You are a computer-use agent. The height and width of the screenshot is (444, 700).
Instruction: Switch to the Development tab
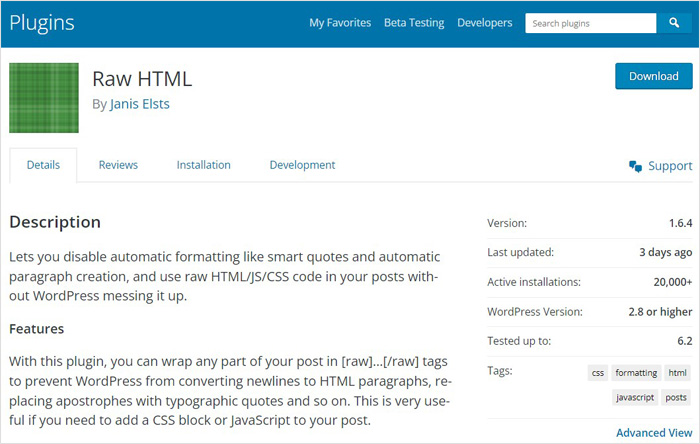pos(302,165)
